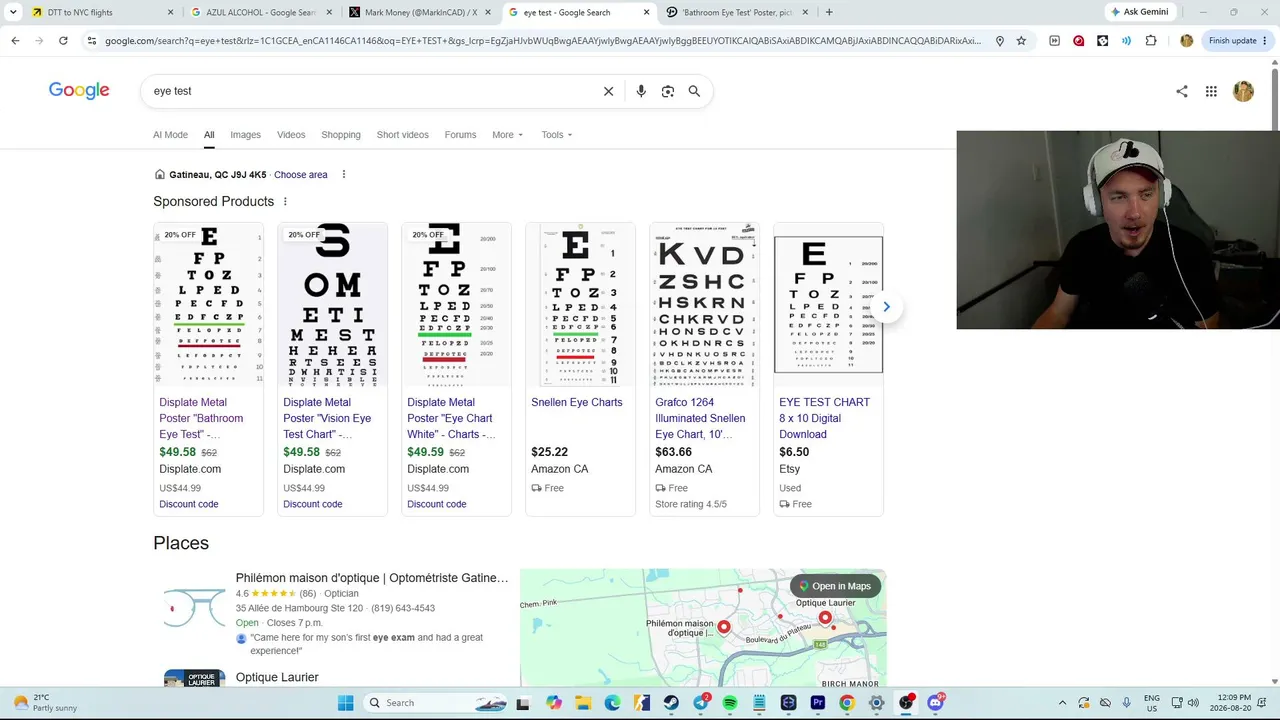1280x720 pixels.
Task: Open the Grafco 1264 Illuminated Snellen listing
Action: pyautogui.click(x=700, y=418)
